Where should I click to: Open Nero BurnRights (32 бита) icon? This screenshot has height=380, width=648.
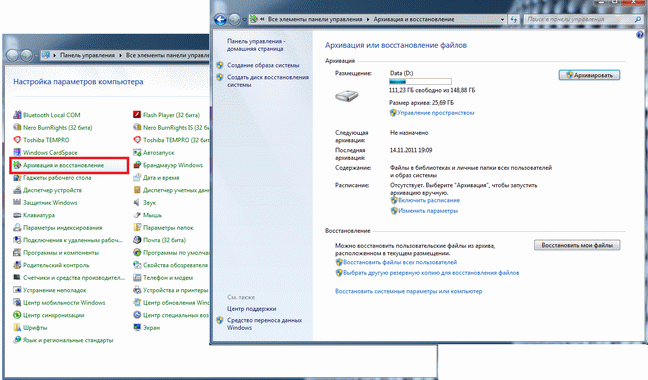click(17, 127)
